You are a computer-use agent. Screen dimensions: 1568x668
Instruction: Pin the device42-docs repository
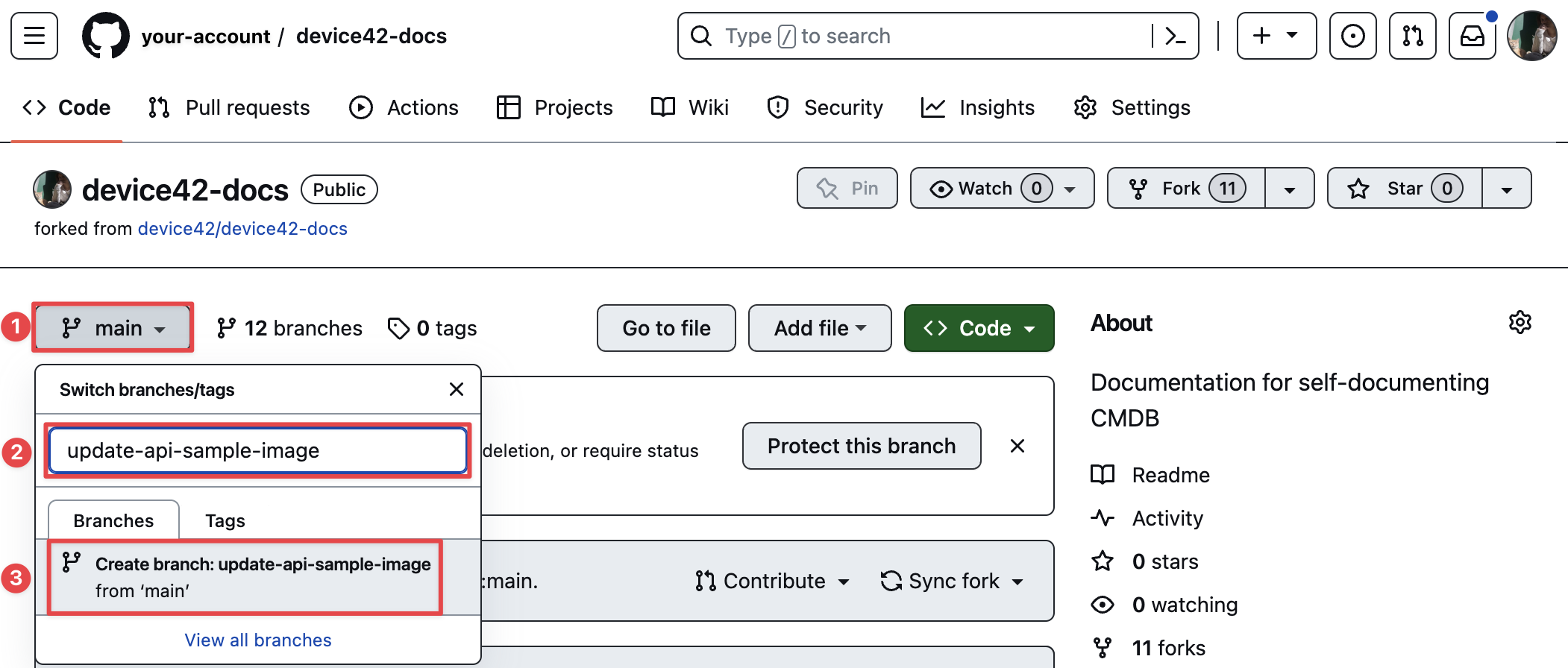(x=847, y=189)
